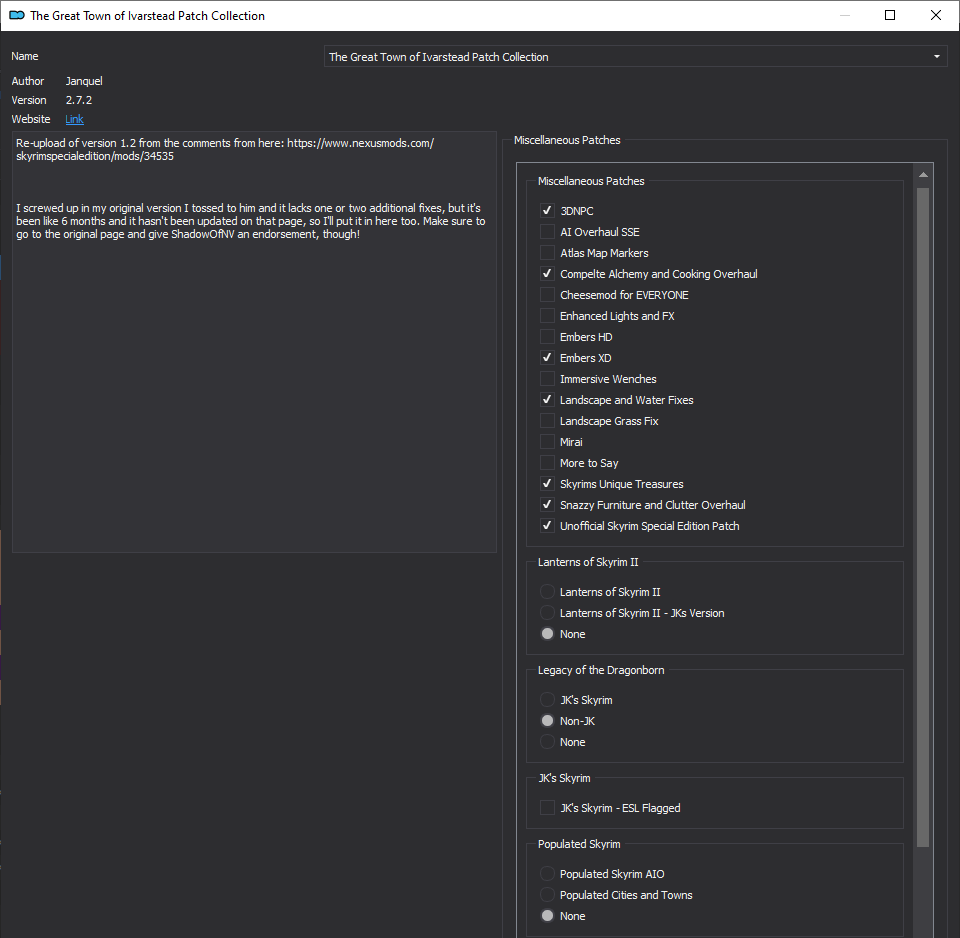Open the Name dropdown combo box
The width and height of the screenshot is (960, 938).
click(636, 56)
